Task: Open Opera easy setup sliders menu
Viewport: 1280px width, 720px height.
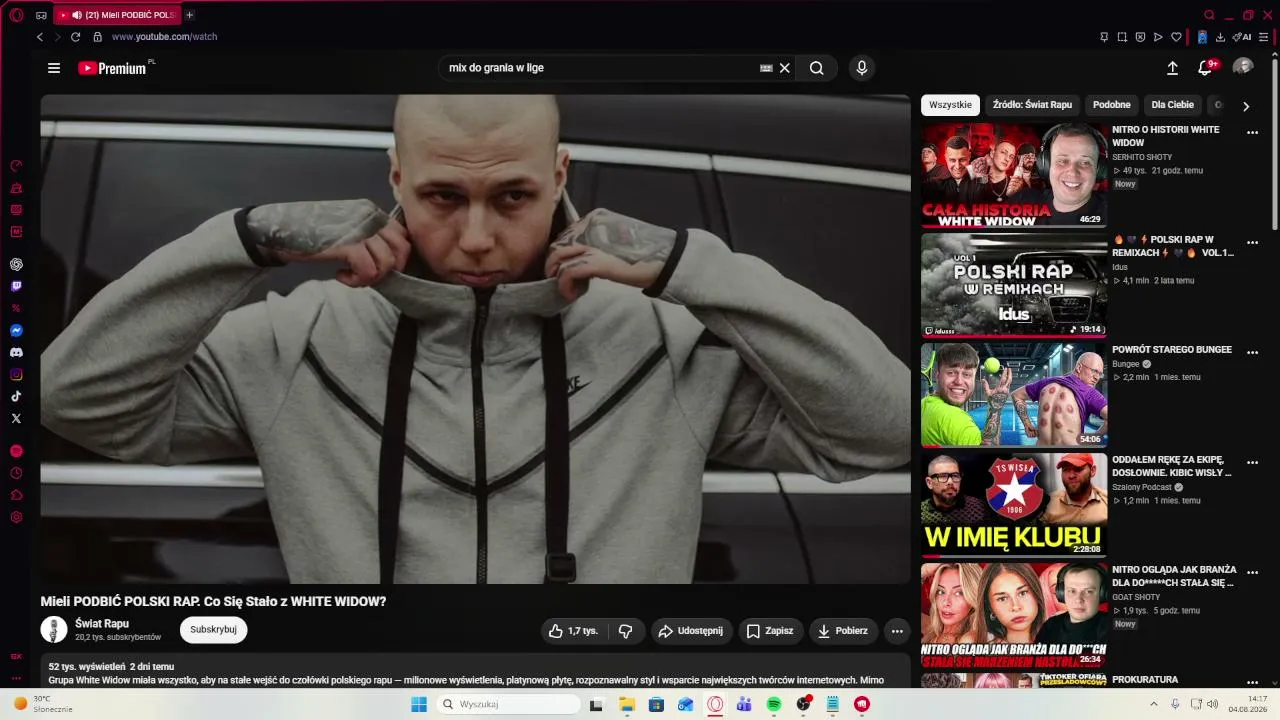Action: click(x=1263, y=37)
